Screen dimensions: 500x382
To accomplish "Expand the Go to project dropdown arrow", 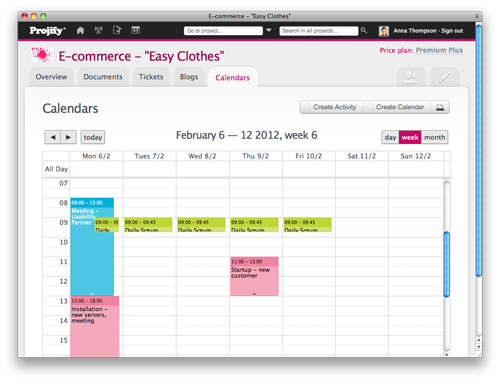I will (269, 30).
